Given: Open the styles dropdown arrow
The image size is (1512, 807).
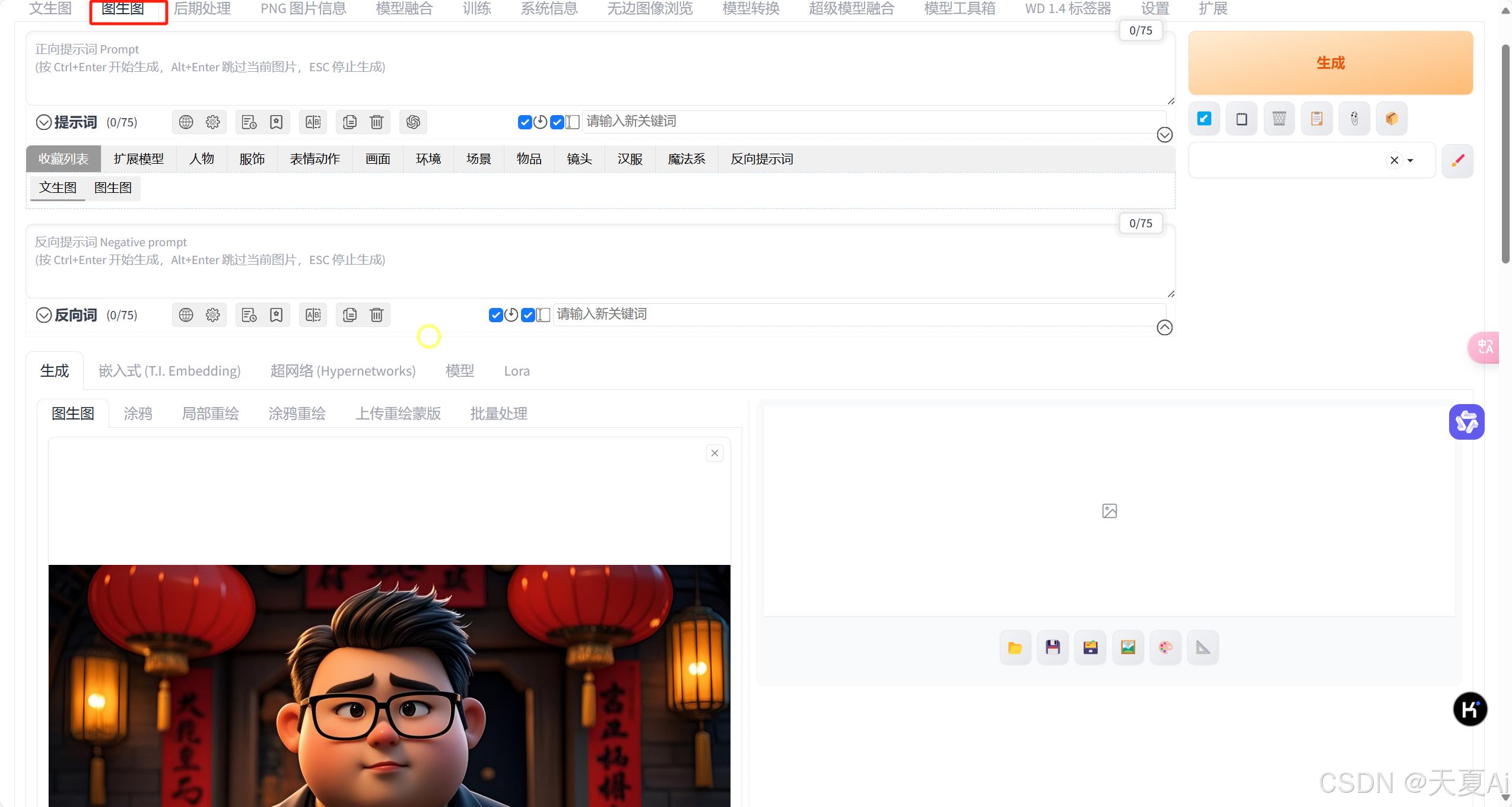Looking at the screenshot, I should pyautogui.click(x=1411, y=160).
